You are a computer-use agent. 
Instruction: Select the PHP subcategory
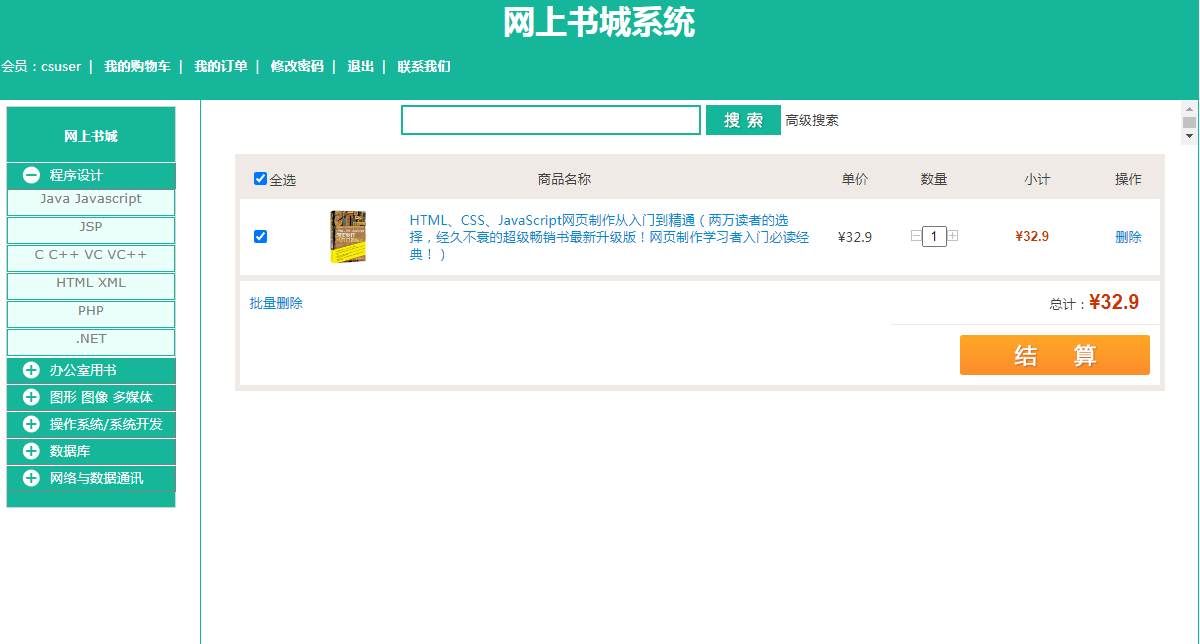coord(91,312)
